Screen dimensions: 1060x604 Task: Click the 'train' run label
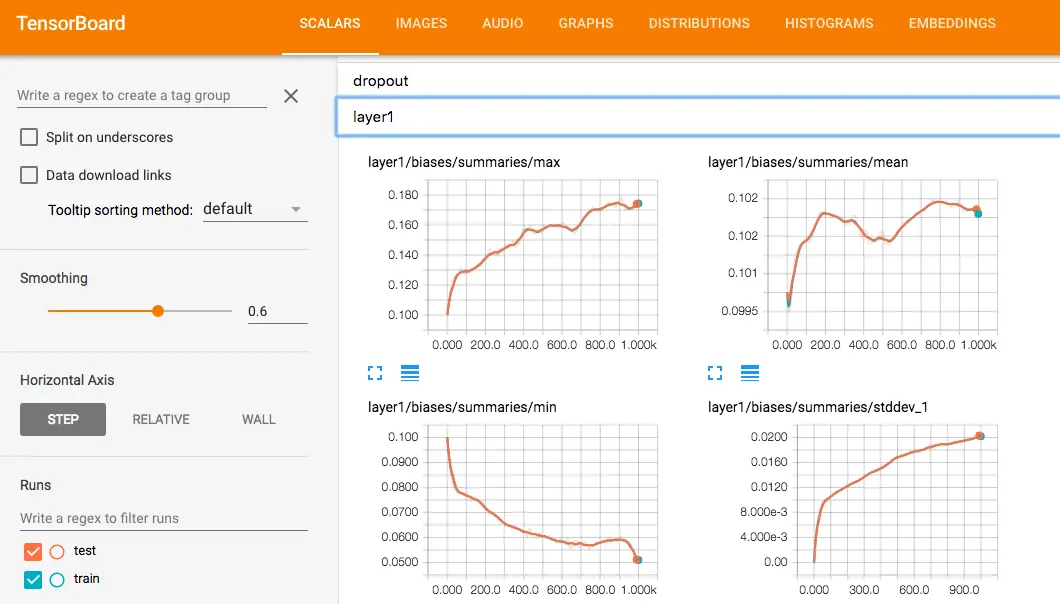point(87,578)
